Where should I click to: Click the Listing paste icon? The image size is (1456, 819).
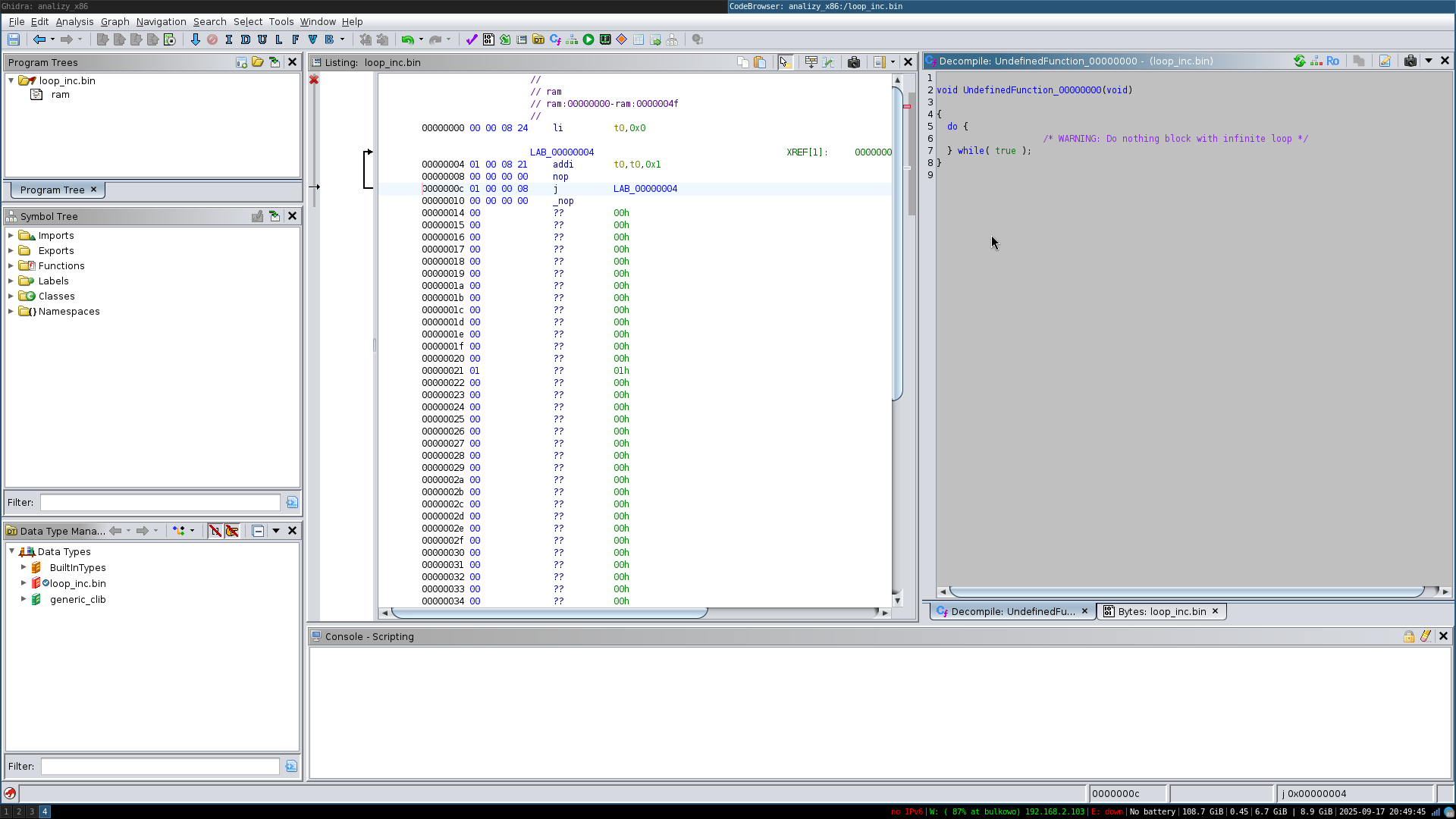[760, 62]
